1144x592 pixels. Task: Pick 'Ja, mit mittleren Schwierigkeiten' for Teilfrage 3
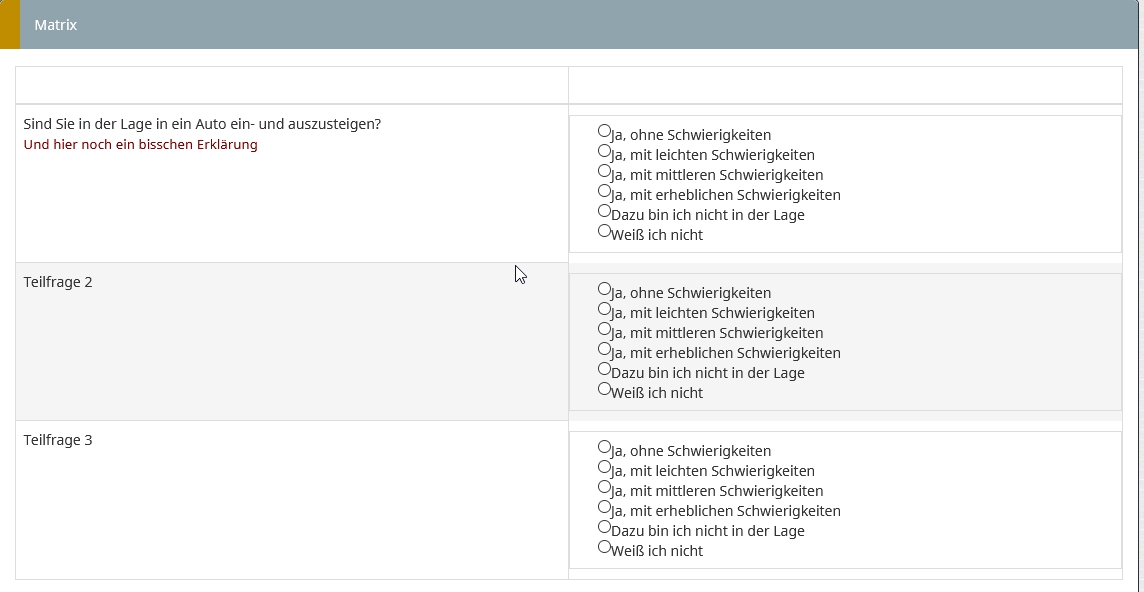coord(604,487)
